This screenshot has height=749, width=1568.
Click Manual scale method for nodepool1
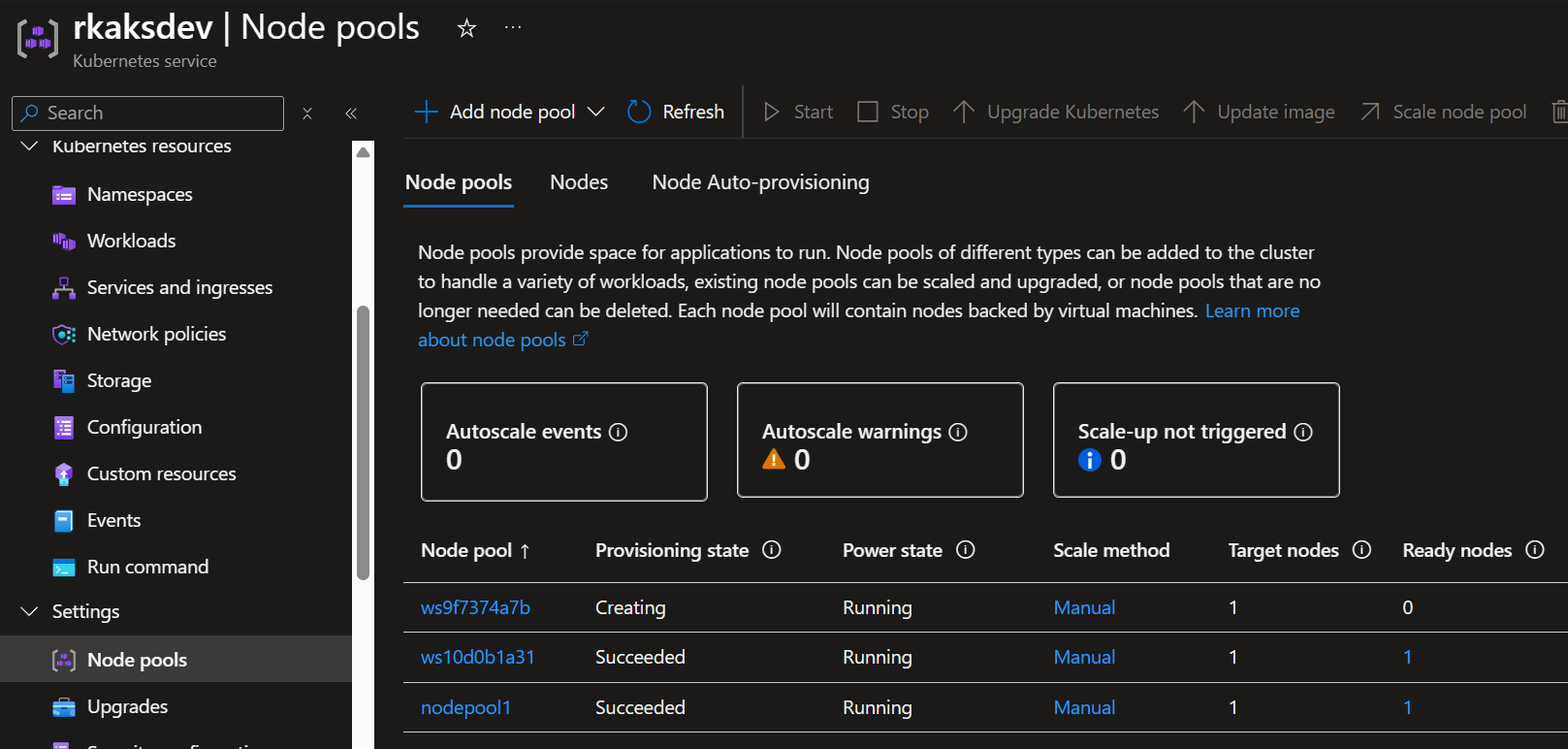[x=1084, y=708]
